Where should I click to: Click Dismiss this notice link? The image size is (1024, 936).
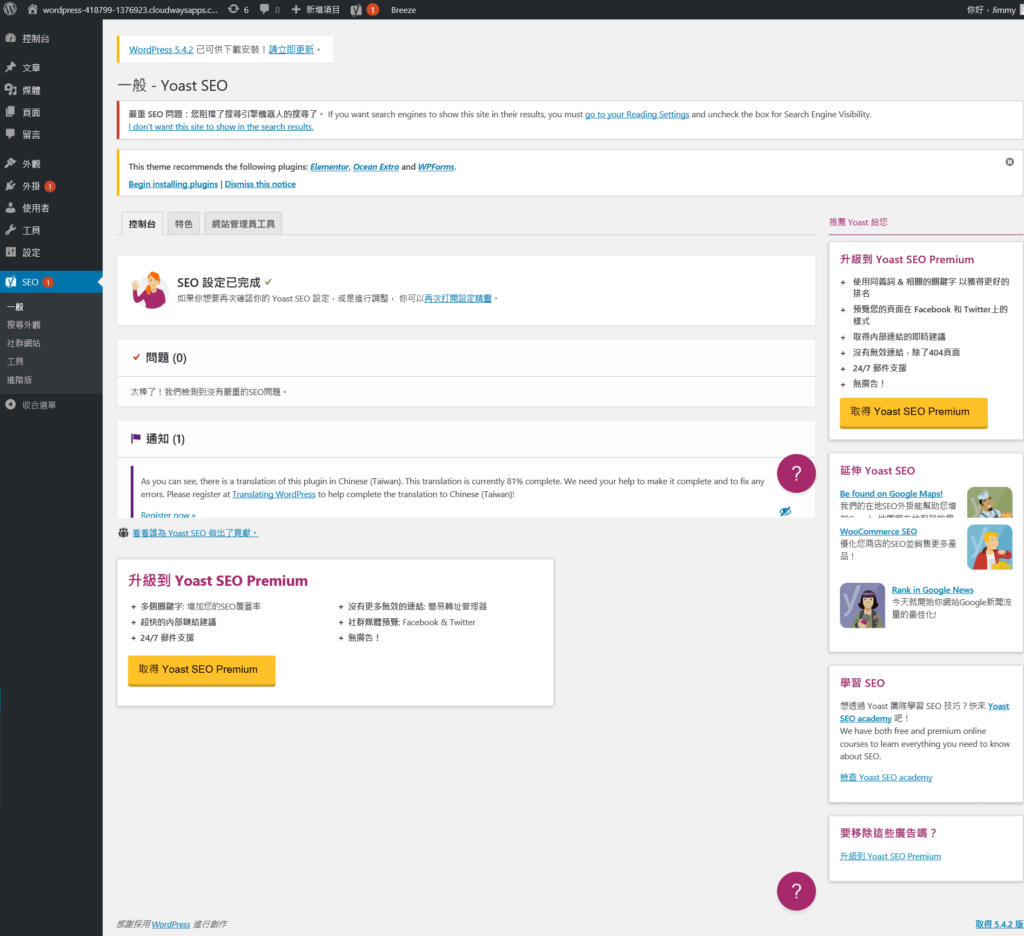[260, 184]
